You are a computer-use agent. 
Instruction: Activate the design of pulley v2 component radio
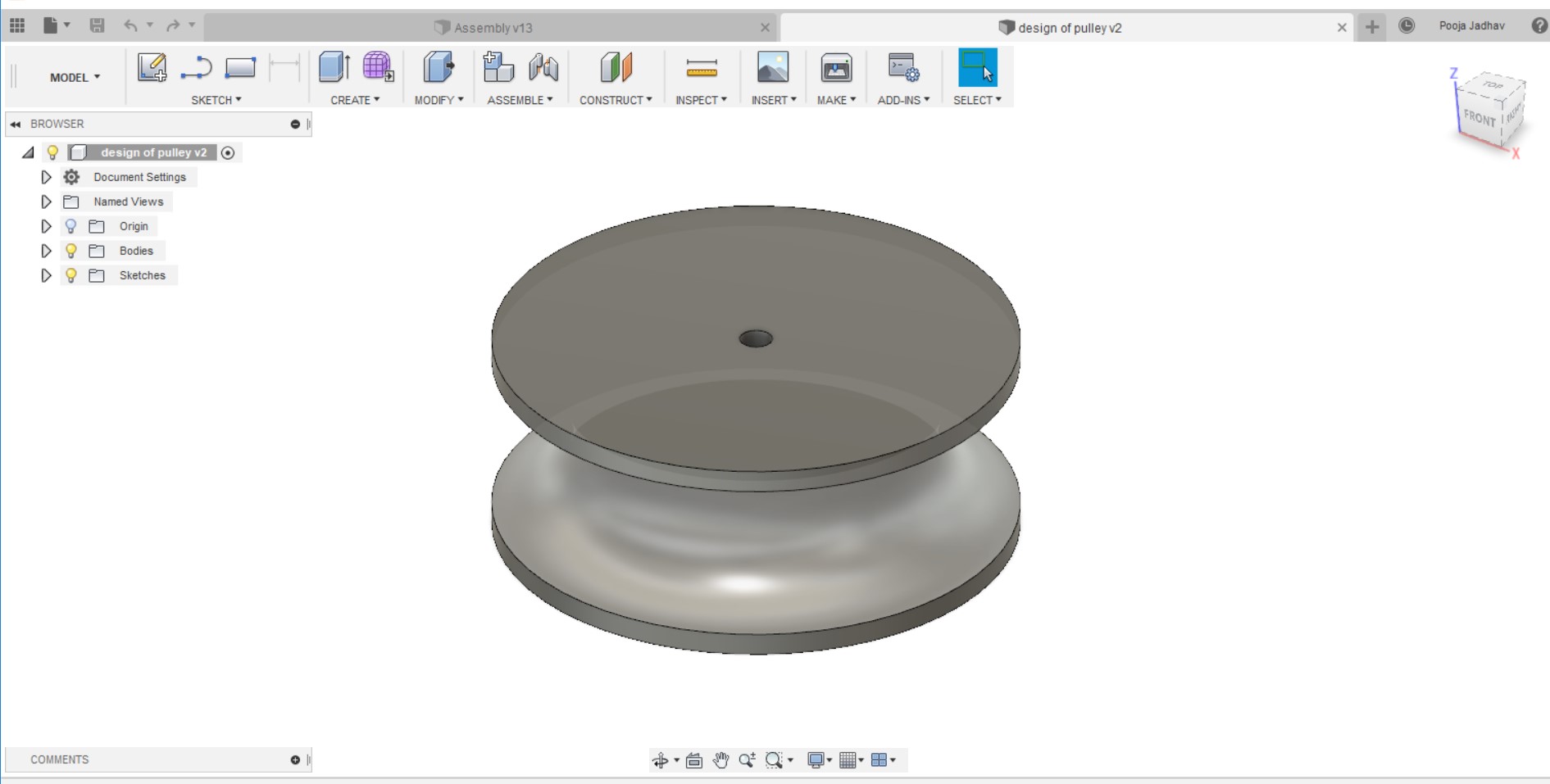[228, 152]
